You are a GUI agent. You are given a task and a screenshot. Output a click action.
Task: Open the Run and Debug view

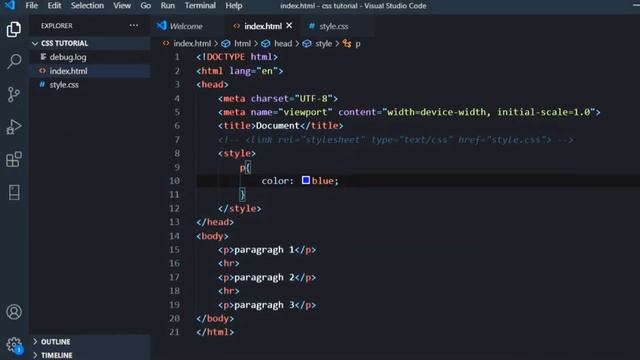[14, 127]
